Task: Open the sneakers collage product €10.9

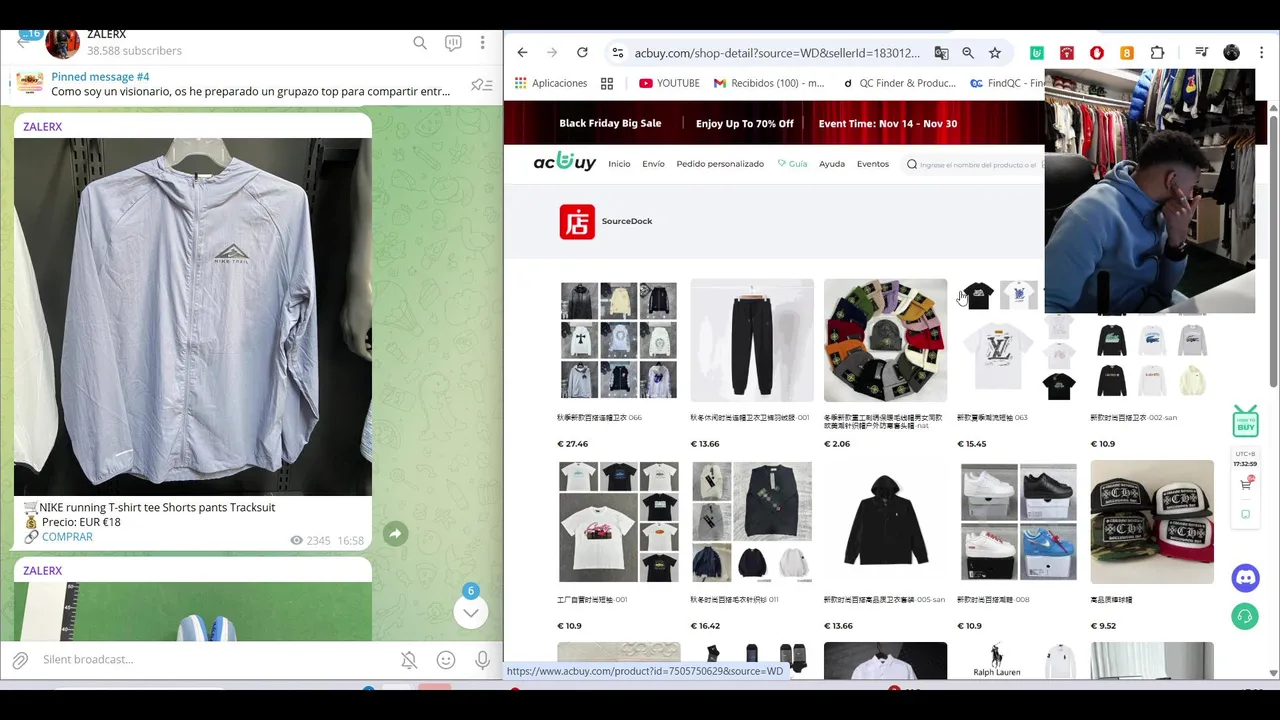Action: [x=1018, y=522]
